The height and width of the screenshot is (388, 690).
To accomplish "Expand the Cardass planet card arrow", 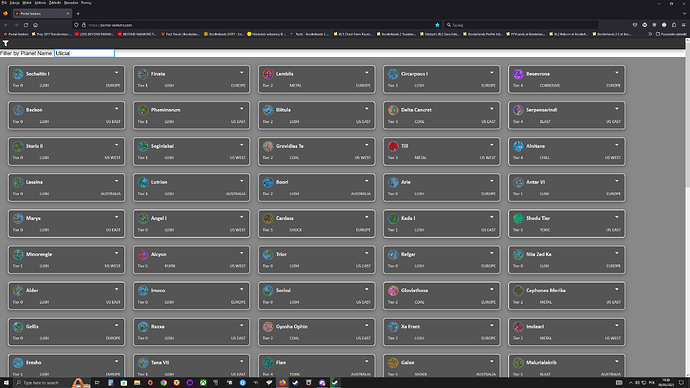I will [x=367, y=217].
